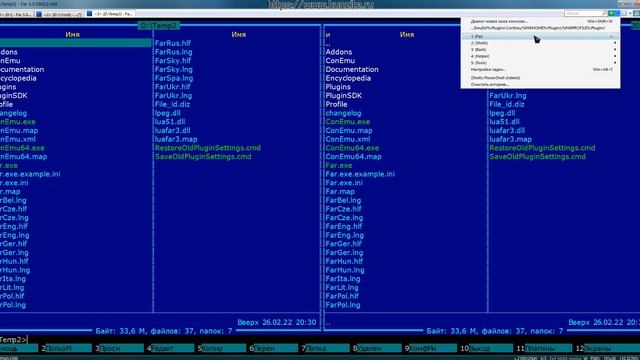Select the Plugins folder row

(x=338, y=87)
